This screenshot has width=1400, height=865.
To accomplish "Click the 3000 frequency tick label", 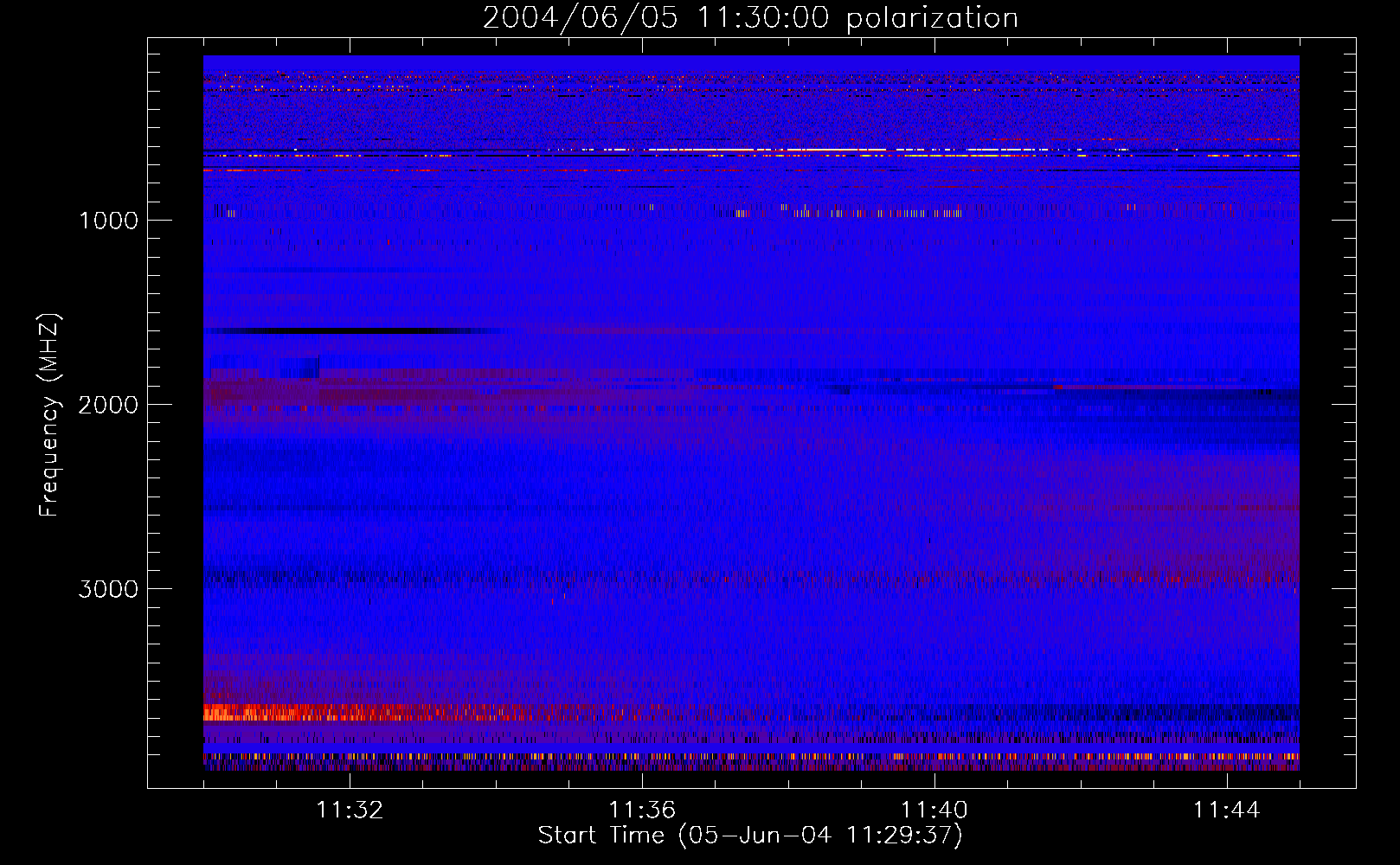I will pos(108,589).
